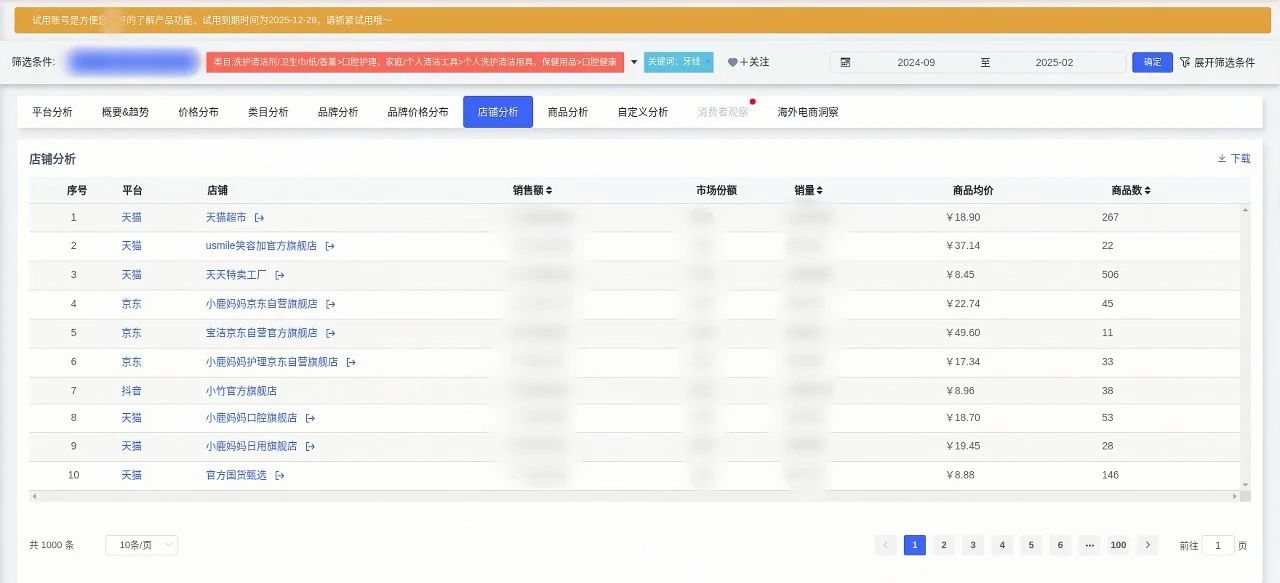Viewport: 1280px width, 583px height.
Task: Click the average price ¥49.60 cell
Action: (963, 333)
